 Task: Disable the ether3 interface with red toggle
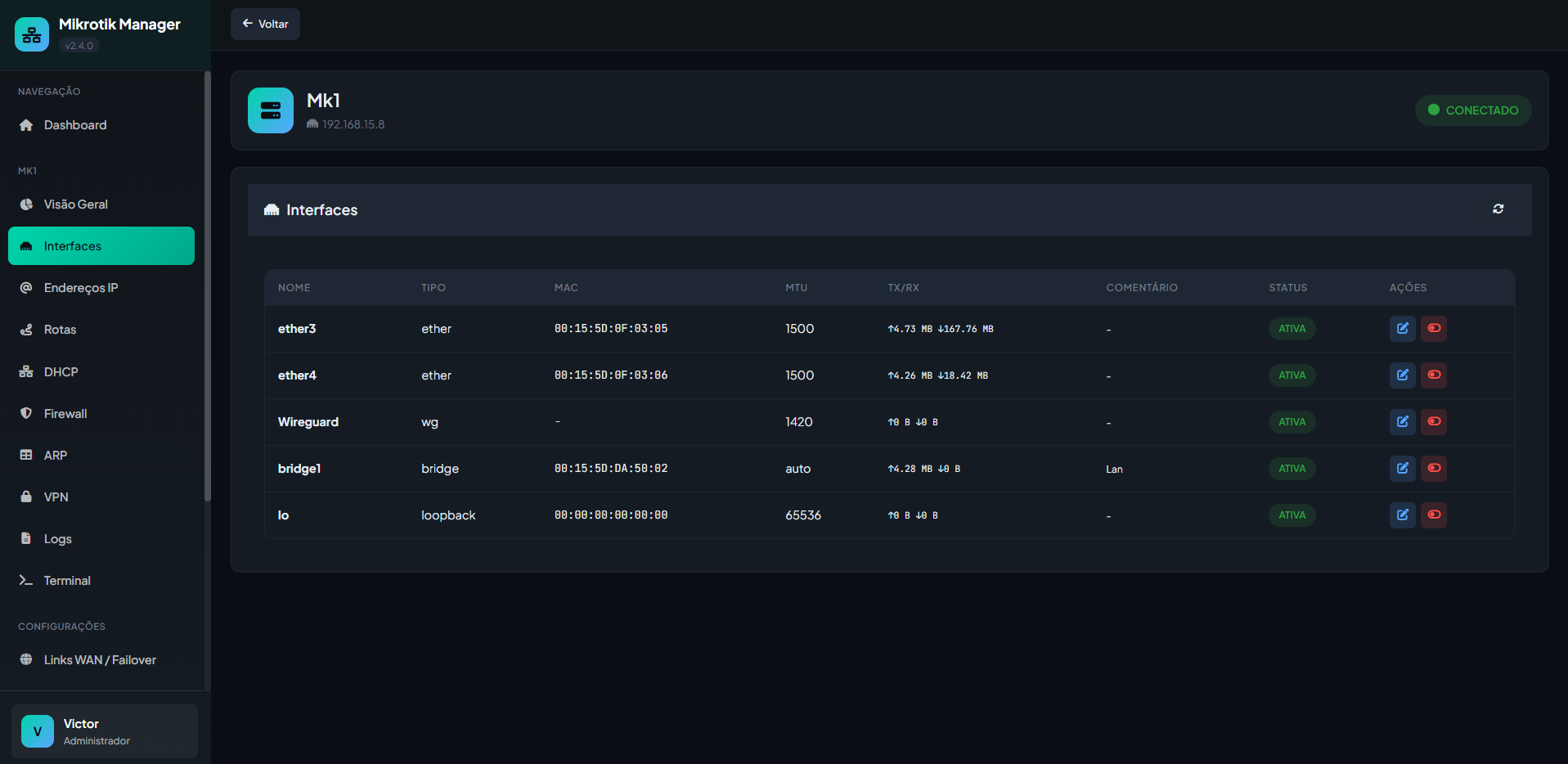(1434, 329)
